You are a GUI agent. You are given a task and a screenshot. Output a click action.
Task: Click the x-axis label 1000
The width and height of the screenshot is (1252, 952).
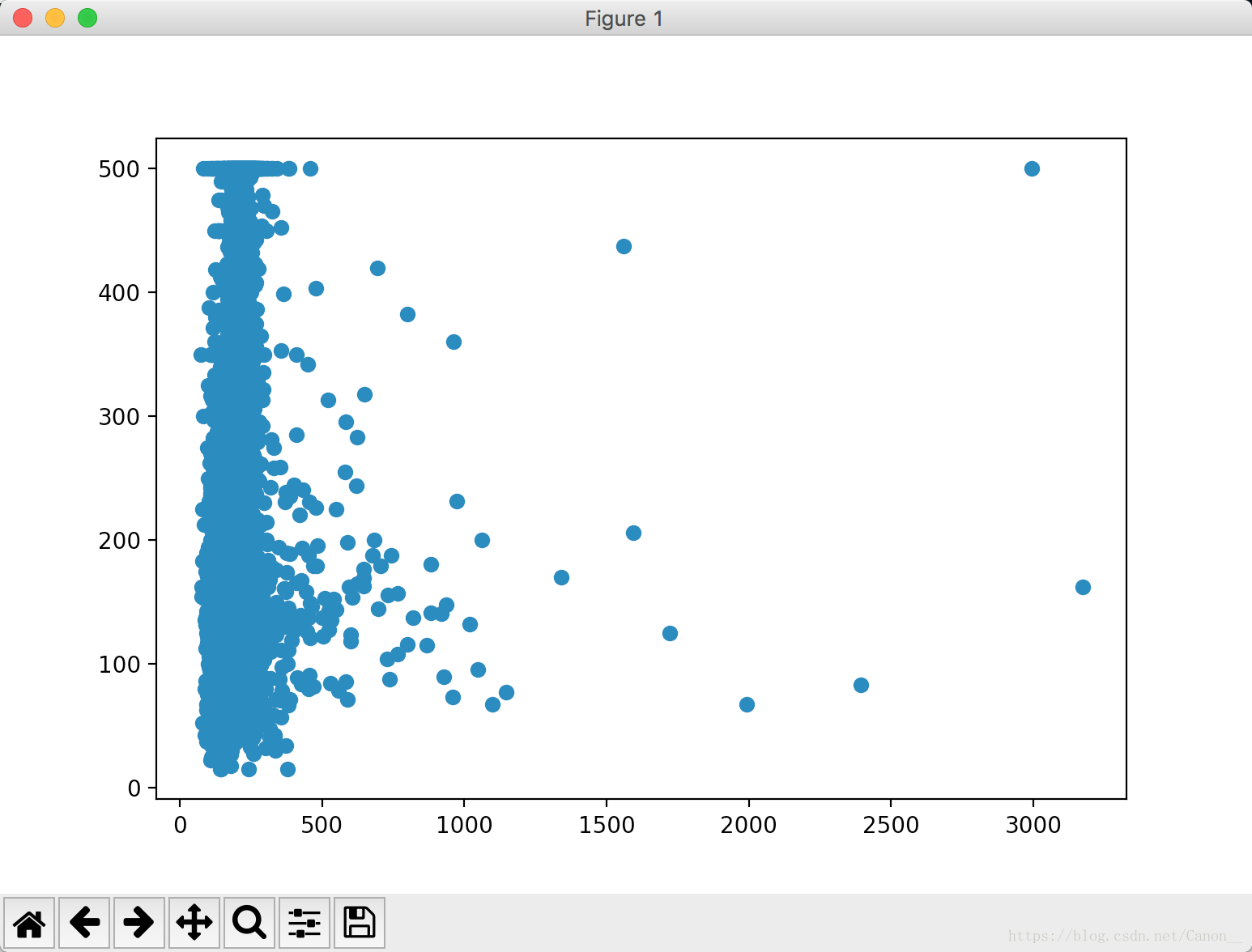464,825
